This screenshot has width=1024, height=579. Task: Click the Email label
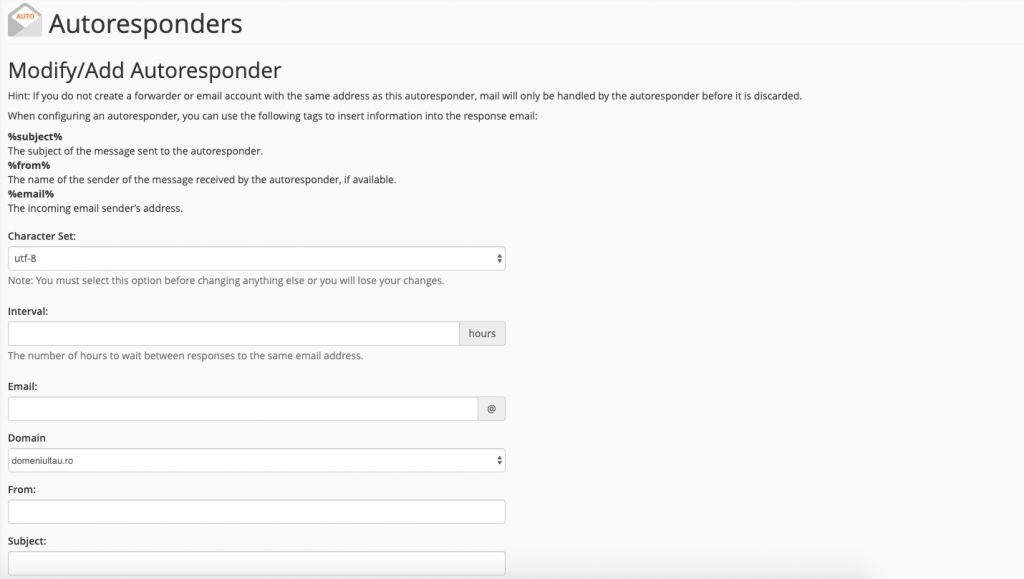tap(23, 386)
